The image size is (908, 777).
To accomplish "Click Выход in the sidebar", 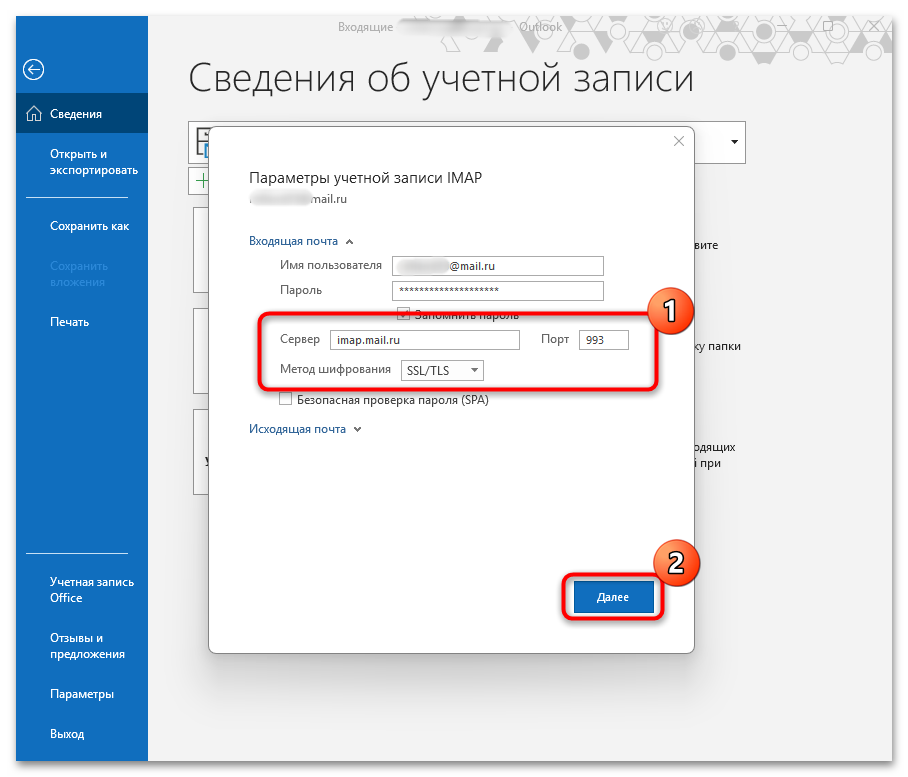I will pyautogui.click(x=67, y=734).
